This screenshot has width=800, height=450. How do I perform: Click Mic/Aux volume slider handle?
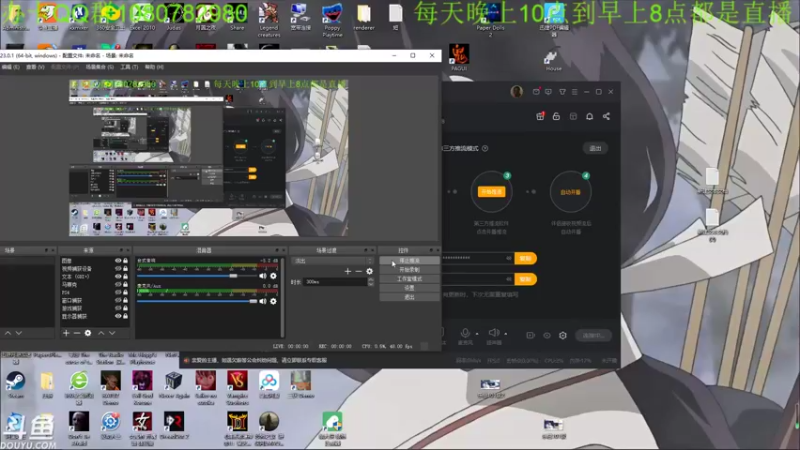(x=253, y=302)
